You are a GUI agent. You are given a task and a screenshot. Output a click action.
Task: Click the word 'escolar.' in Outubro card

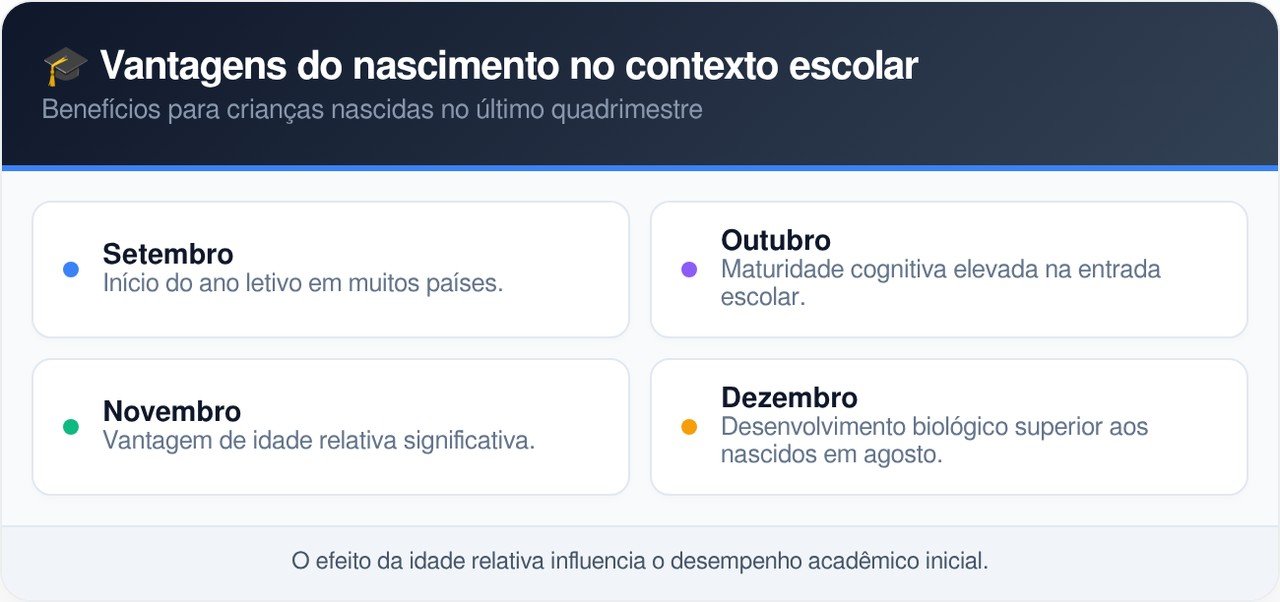tap(763, 297)
